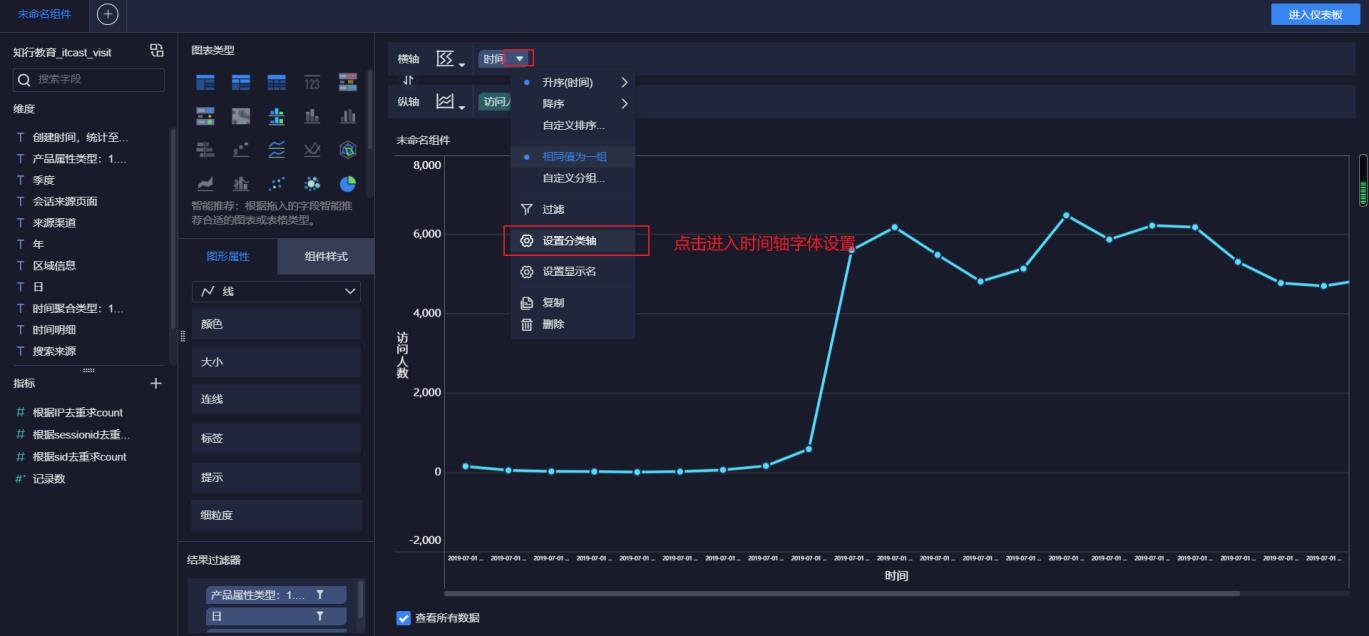Select the radar chart type icon

point(347,149)
